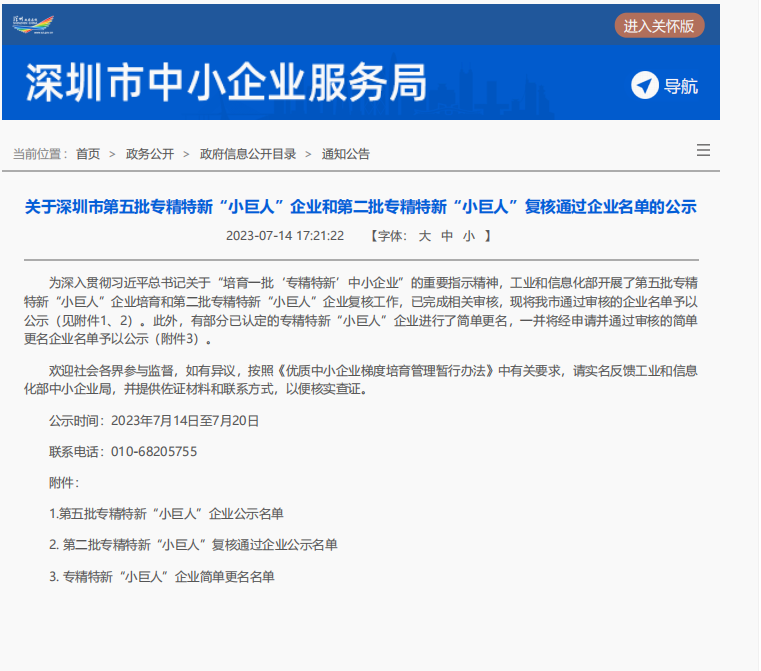The width and height of the screenshot is (761, 671).
Task: Click the 当前位置 breadcrumb label
Action: coord(40,154)
